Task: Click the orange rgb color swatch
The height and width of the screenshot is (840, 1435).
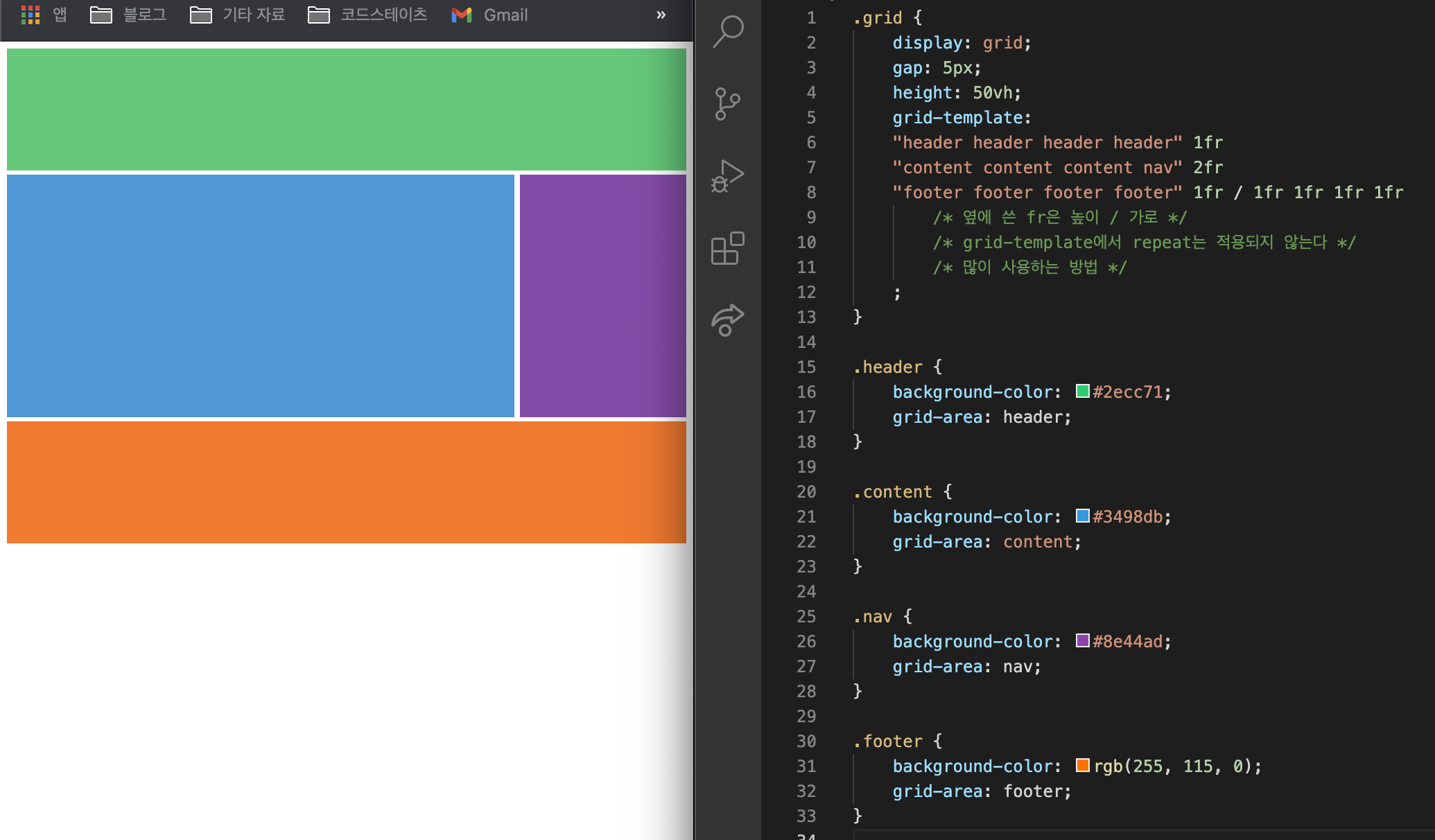Action: click(x=1082, y=765)
